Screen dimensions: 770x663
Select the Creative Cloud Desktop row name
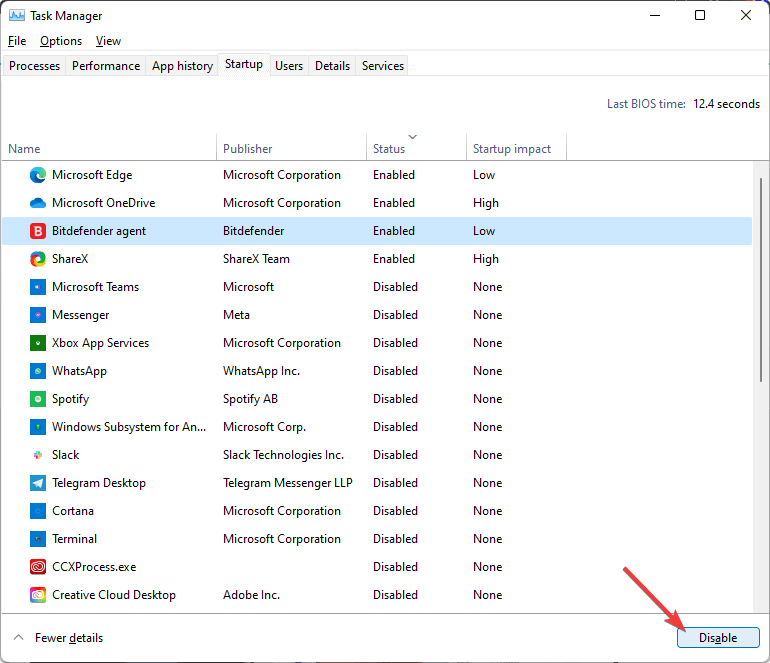pyautogui.click(x=114, y=595)
